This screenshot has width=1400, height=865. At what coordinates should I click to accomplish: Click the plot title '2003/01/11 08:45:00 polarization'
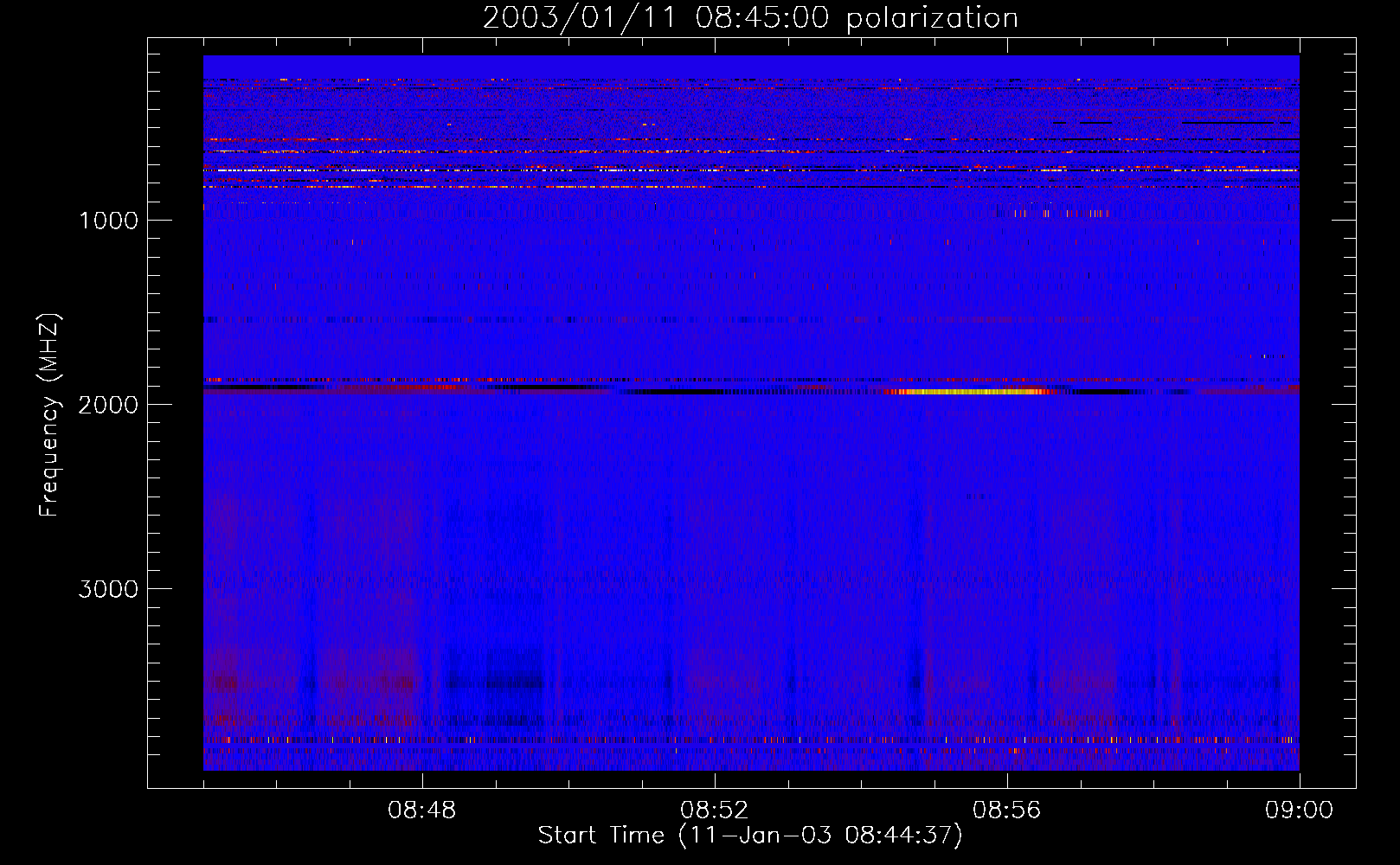750,18
